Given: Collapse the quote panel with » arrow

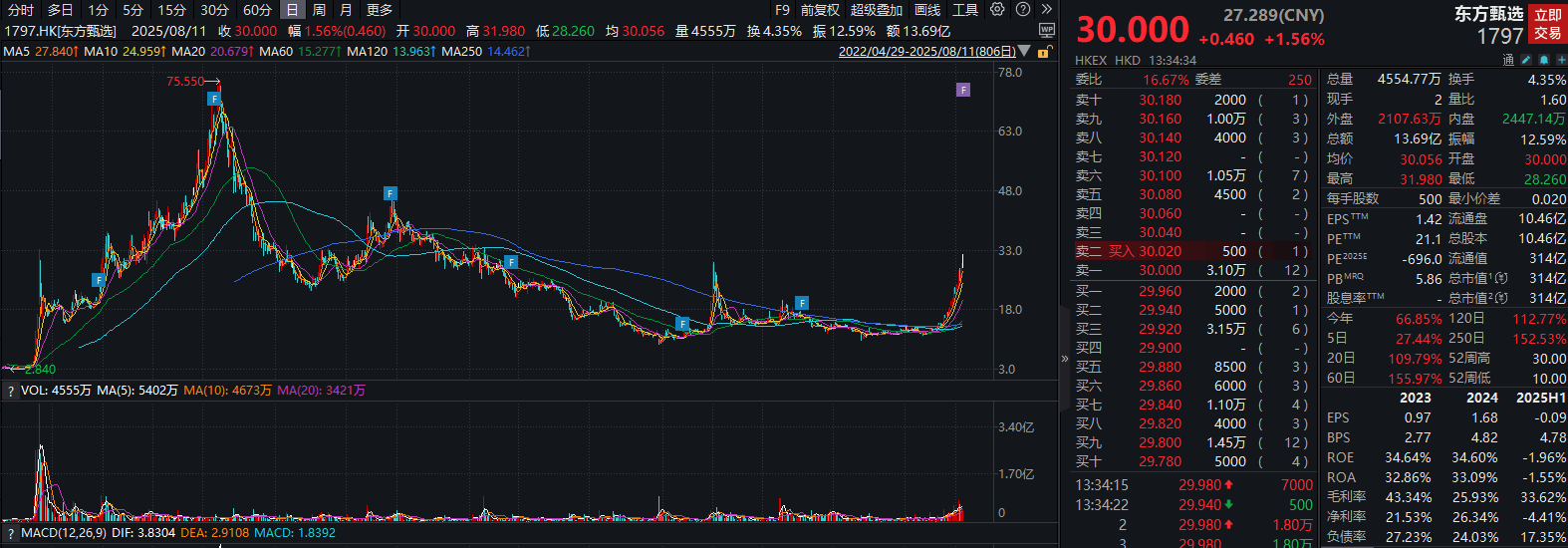Looking at the screenshot, I should tap(1065, 359).
